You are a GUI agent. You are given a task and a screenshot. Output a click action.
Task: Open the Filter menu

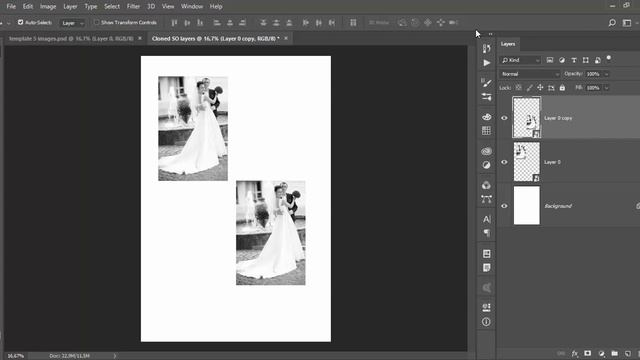(x=133, y=7)
